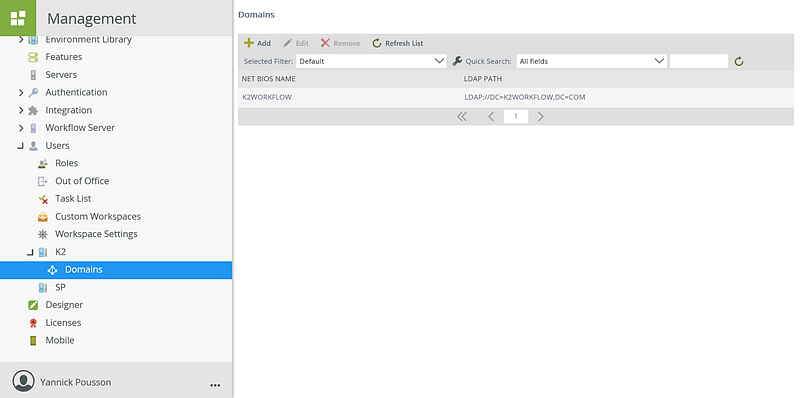Click the Management header title
Image resolution: width=800 pixels, height=398 pixels.
tap(92, 19)
